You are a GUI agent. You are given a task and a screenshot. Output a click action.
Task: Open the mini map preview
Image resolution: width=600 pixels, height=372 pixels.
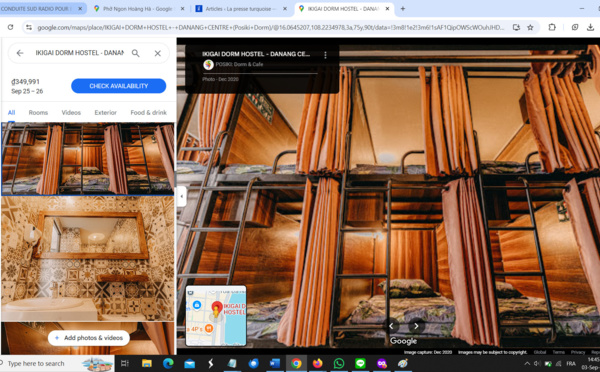pyautogui.click(x=216, y=316)
